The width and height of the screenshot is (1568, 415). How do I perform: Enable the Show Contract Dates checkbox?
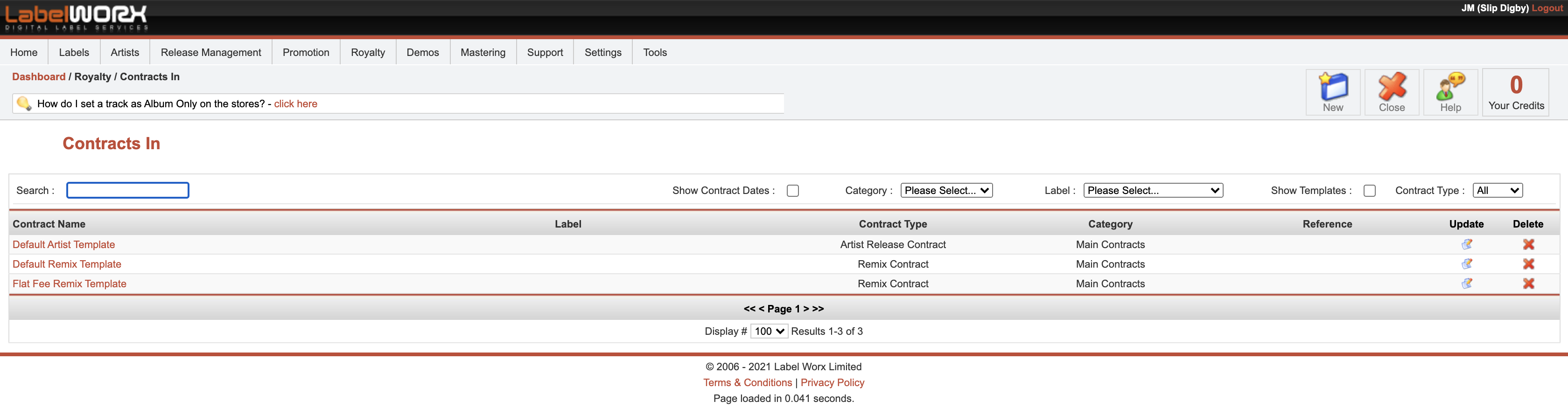(x=792, y=190)
